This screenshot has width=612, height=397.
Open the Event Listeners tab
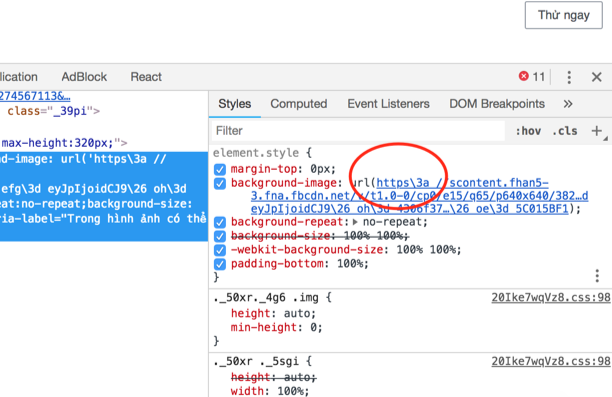click(x=388, y=104)
